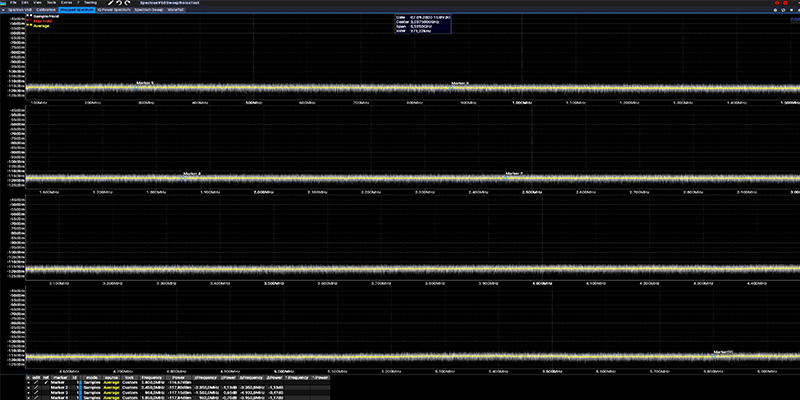The width and height of the screenshot is (800, 400).
Task: Click the application logo icon
Action: click(3, 3)
